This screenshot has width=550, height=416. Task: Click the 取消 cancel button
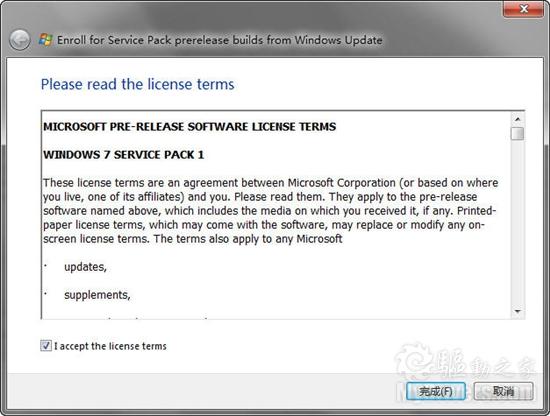pos(503,391)
